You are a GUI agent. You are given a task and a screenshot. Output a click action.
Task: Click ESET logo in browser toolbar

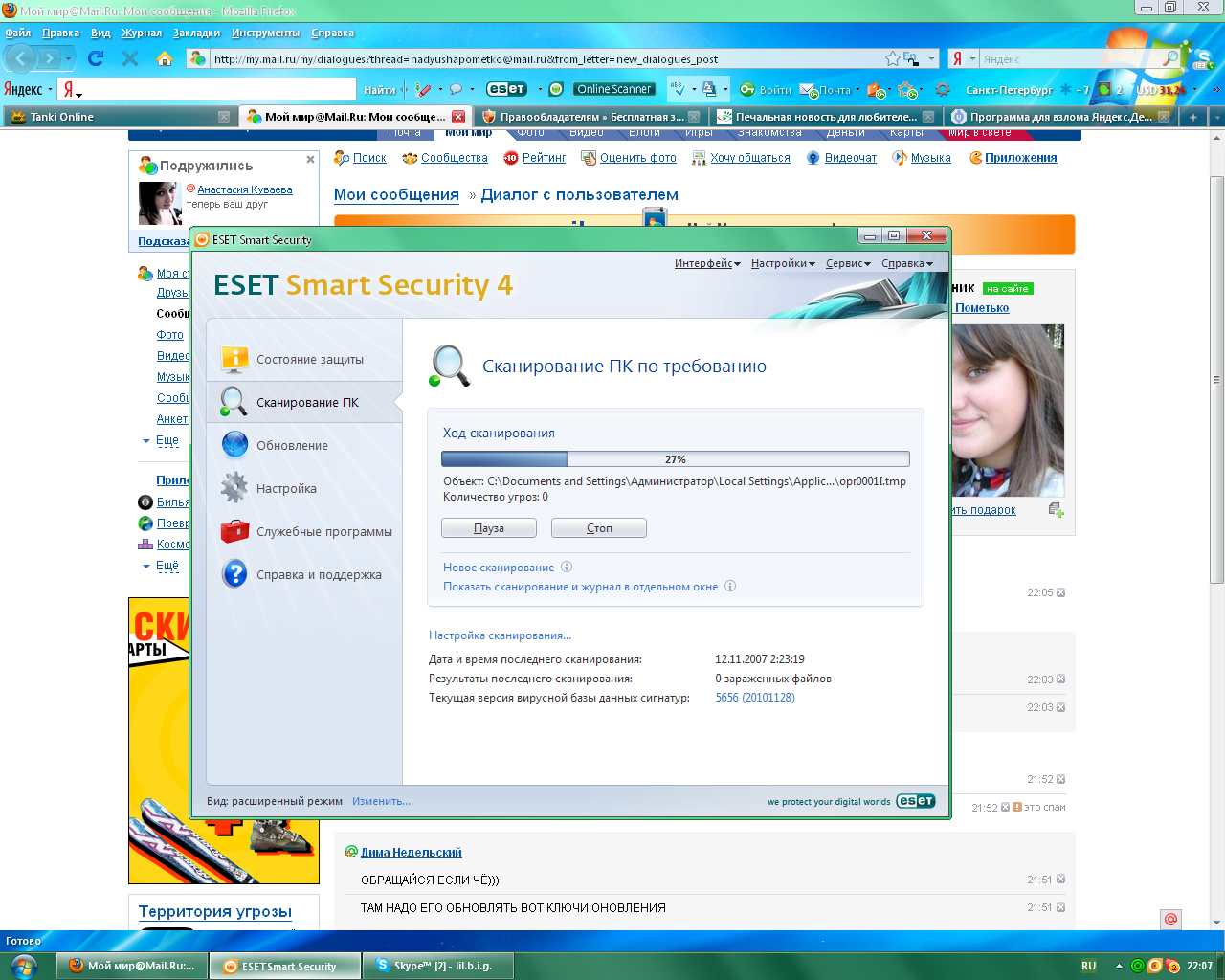click(x=506, y=89)
